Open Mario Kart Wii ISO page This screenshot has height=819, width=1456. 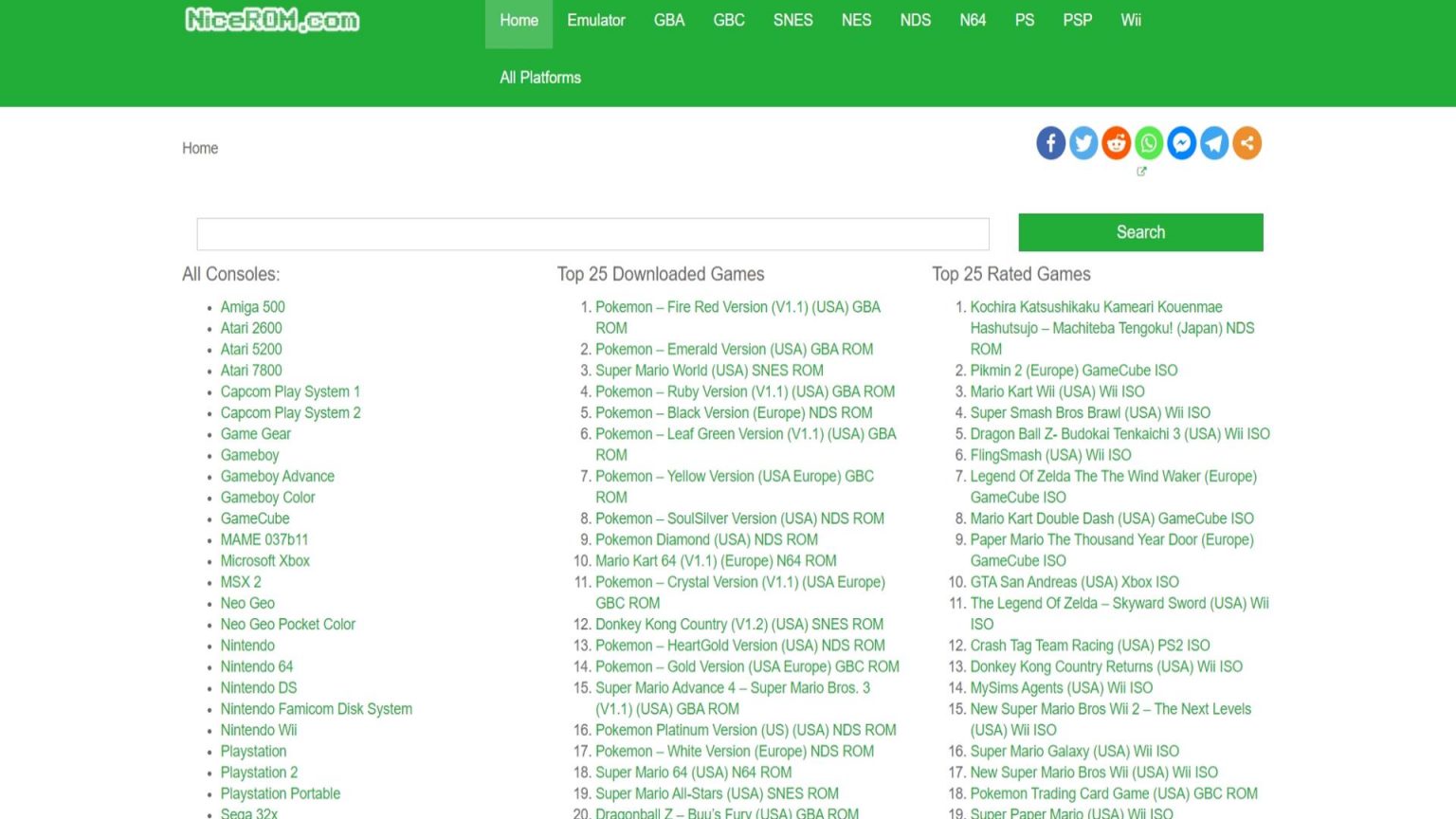1057,391
